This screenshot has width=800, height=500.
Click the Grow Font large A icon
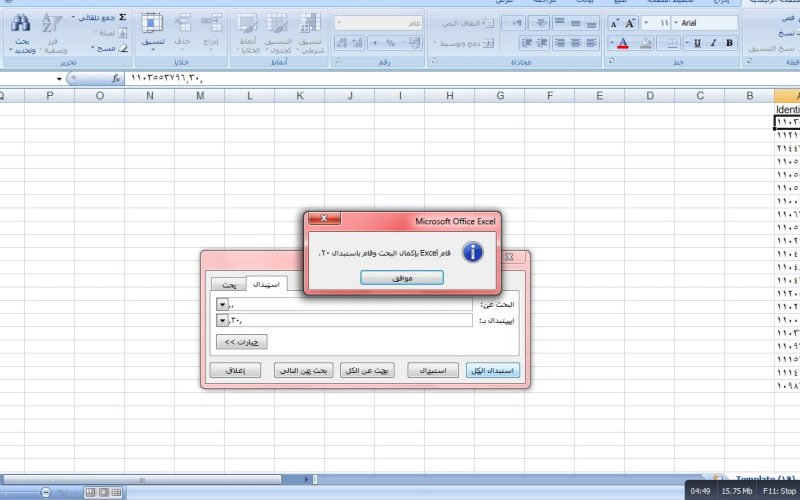click(x=631, y=23)
